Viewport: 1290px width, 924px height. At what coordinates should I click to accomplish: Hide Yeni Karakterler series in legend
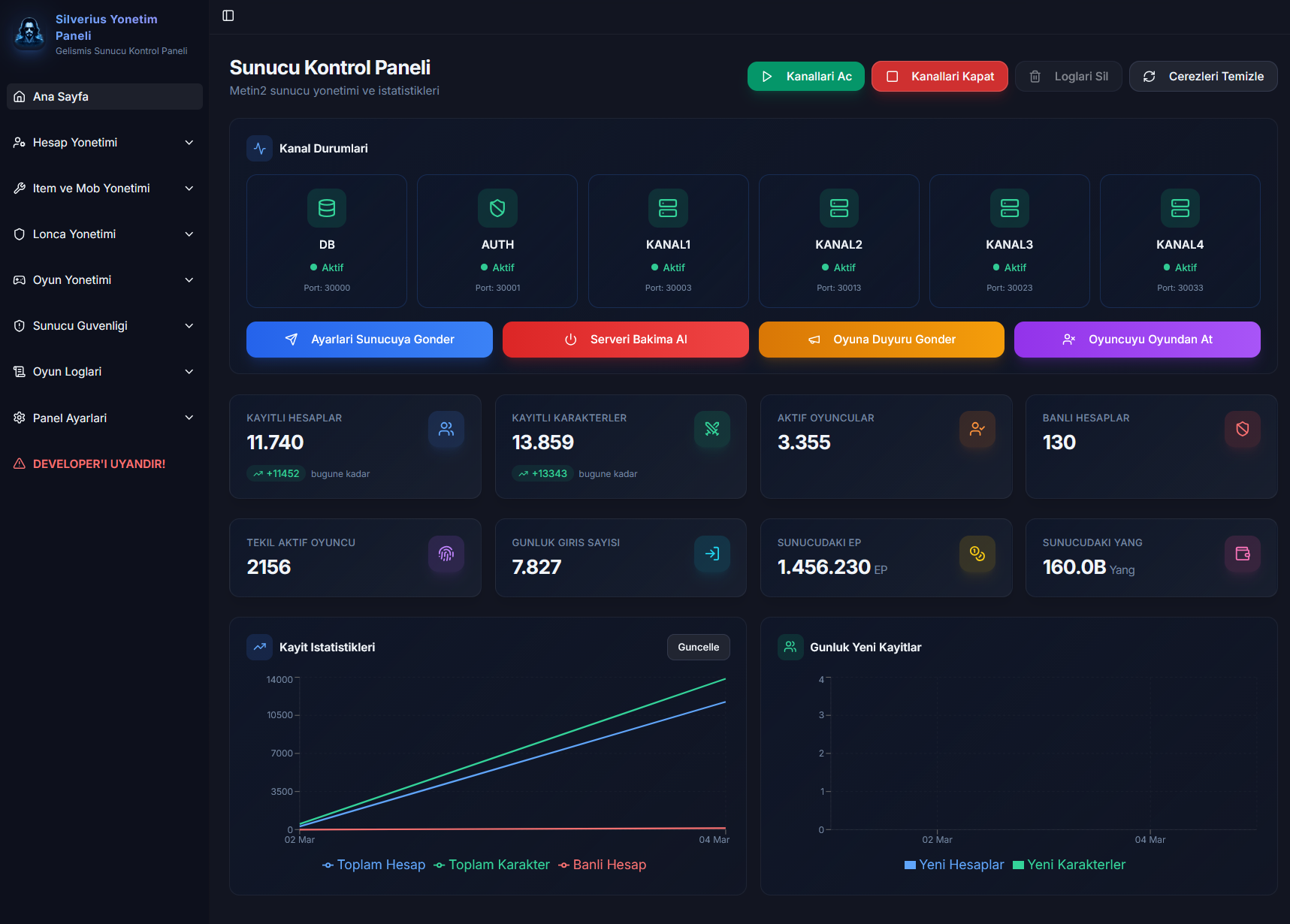[1069, 865]
